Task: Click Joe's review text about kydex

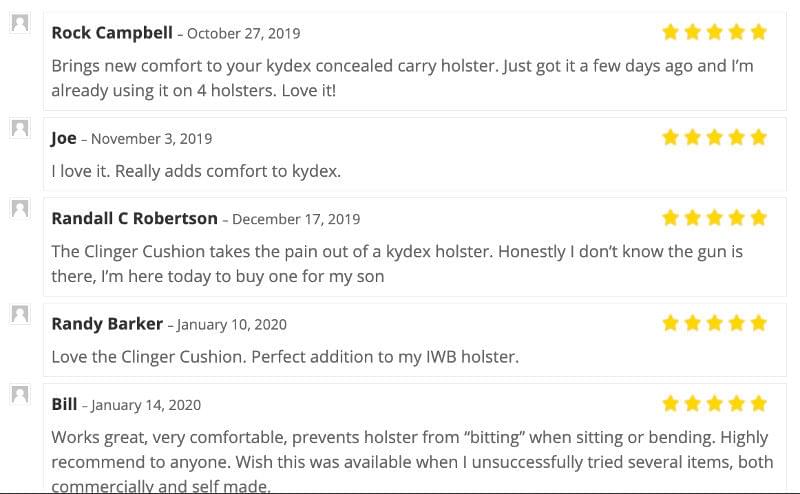Action: tap(196, 171)
